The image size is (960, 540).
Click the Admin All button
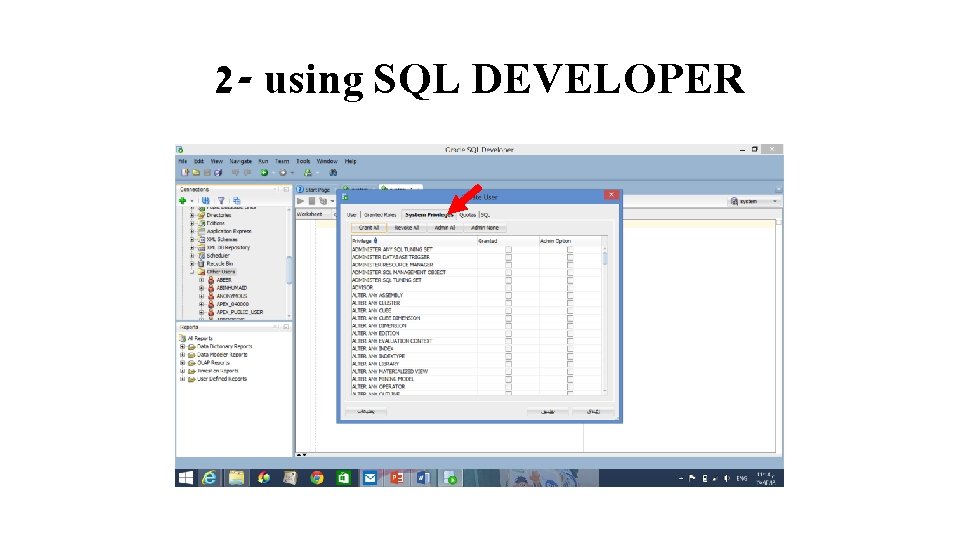tap(445, 228)
